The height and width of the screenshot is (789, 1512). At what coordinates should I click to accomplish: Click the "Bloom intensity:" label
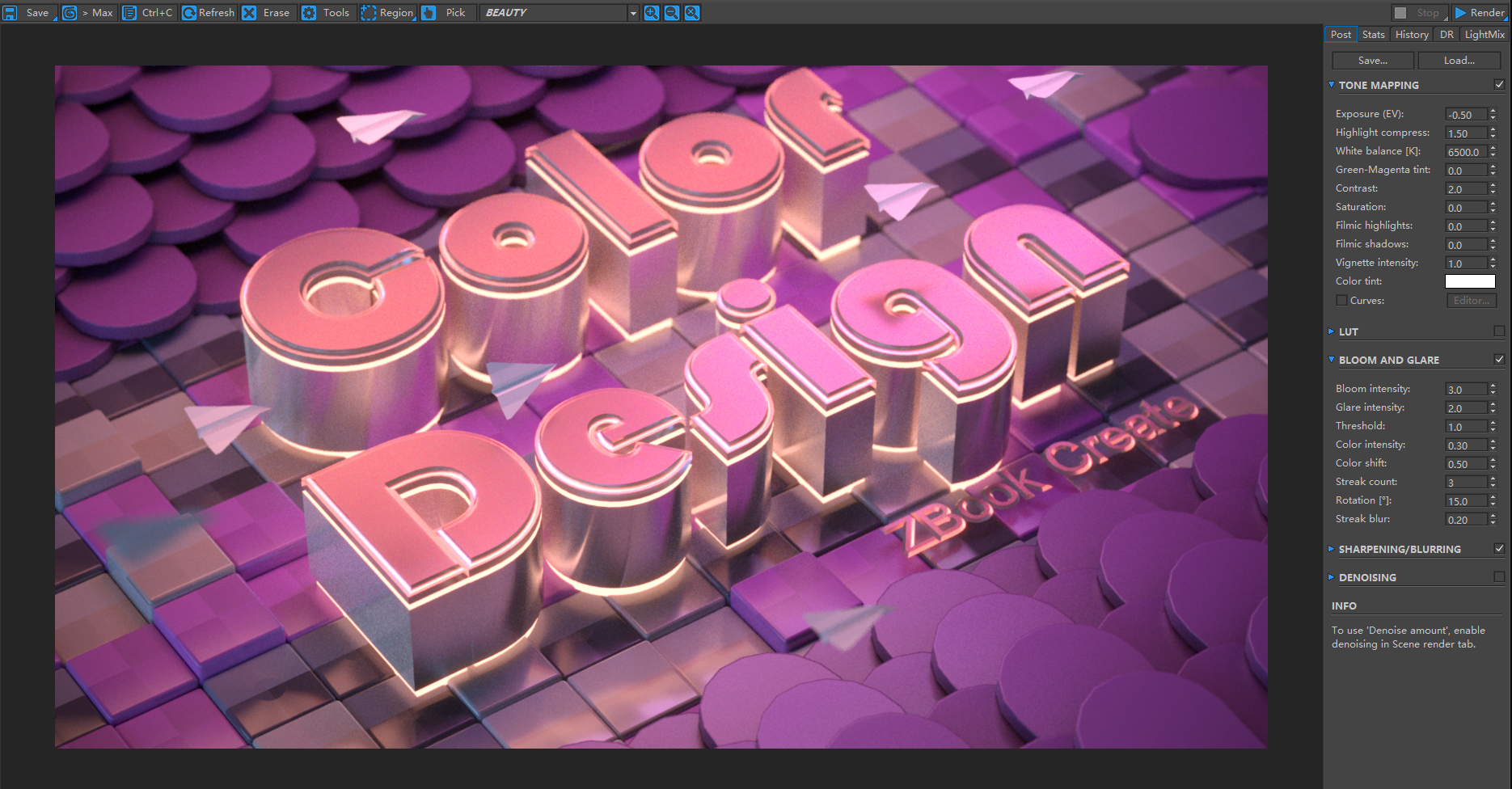tap(1373, 389)
